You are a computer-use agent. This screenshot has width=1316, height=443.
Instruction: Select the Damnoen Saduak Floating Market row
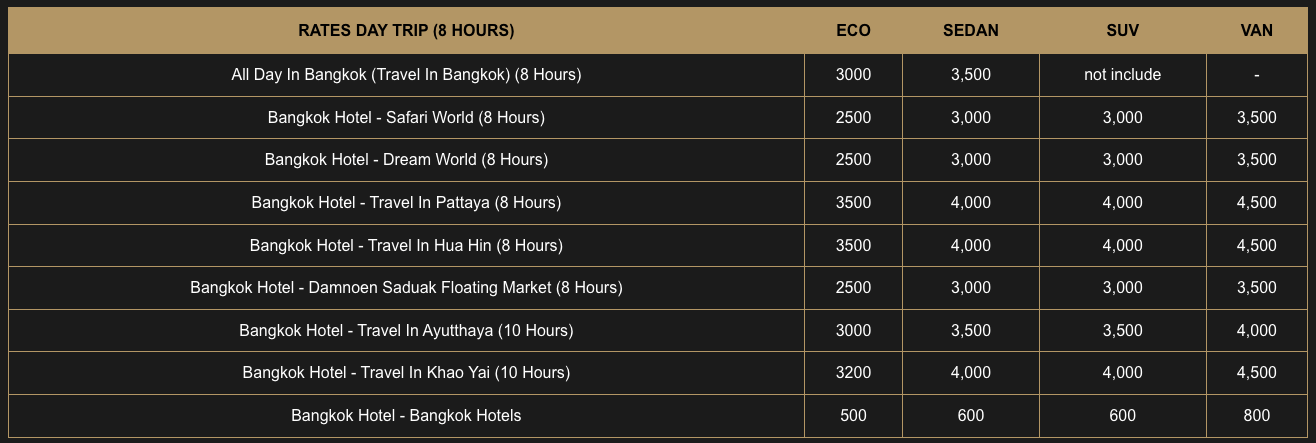click(x=406, y=288)
